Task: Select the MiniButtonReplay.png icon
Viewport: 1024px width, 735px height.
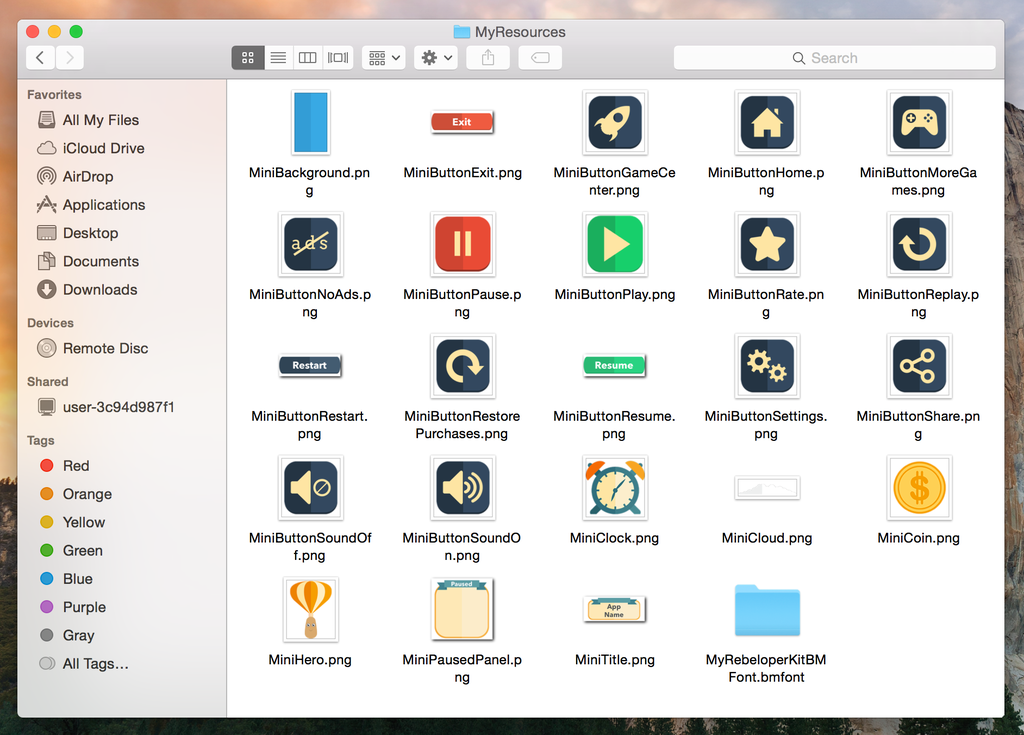Action: pyautogui.click(x=919, y=244)
